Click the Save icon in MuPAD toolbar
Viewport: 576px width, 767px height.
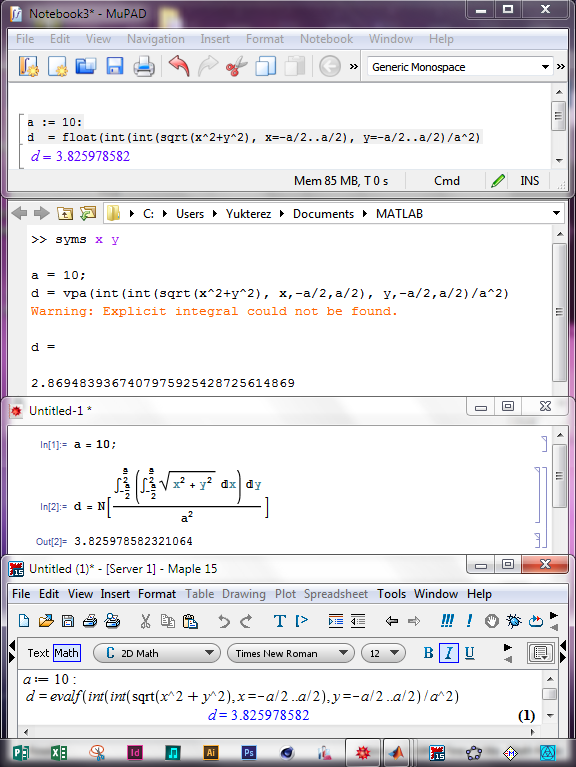114,67
